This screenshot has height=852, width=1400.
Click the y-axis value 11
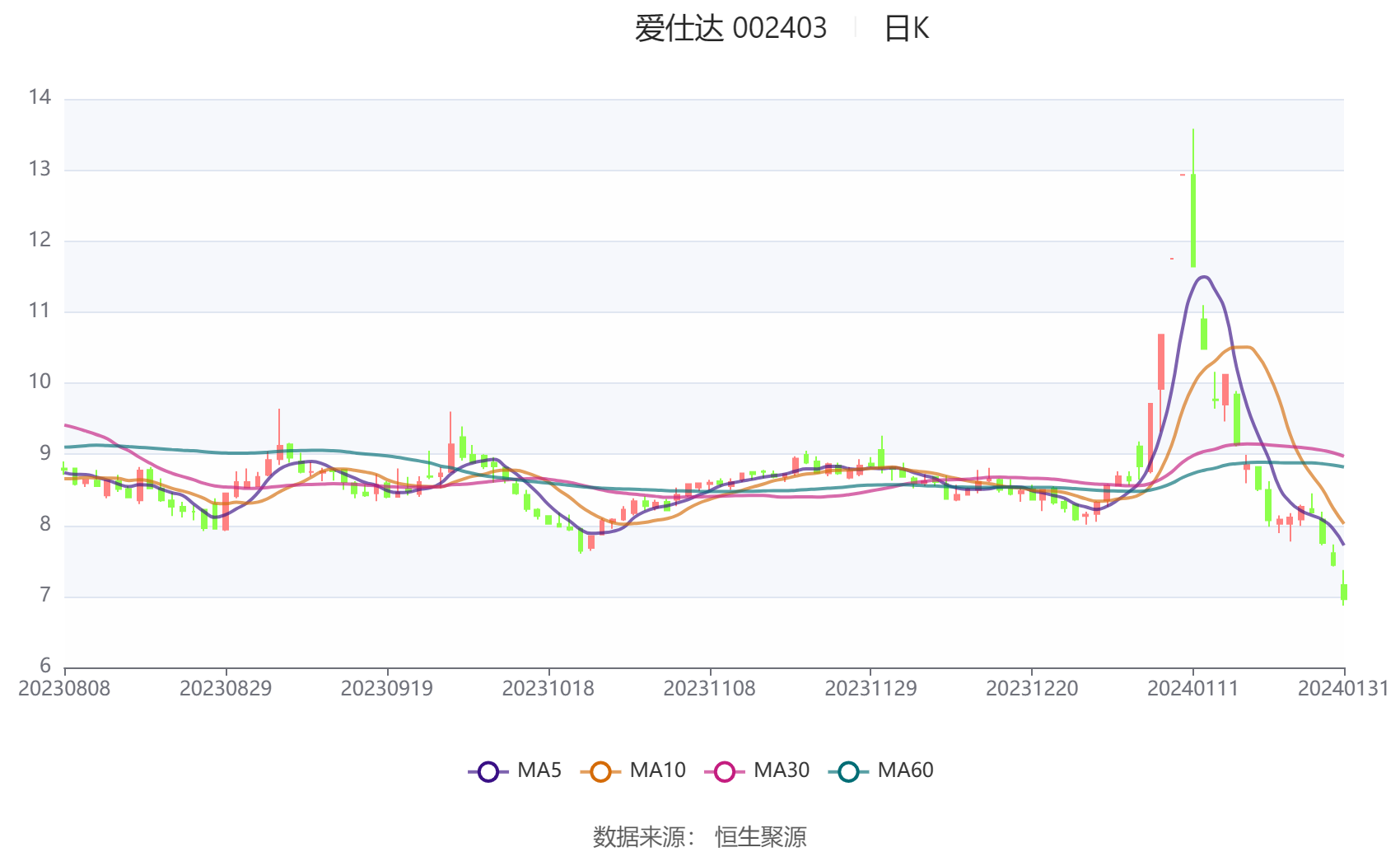[40, 311]
